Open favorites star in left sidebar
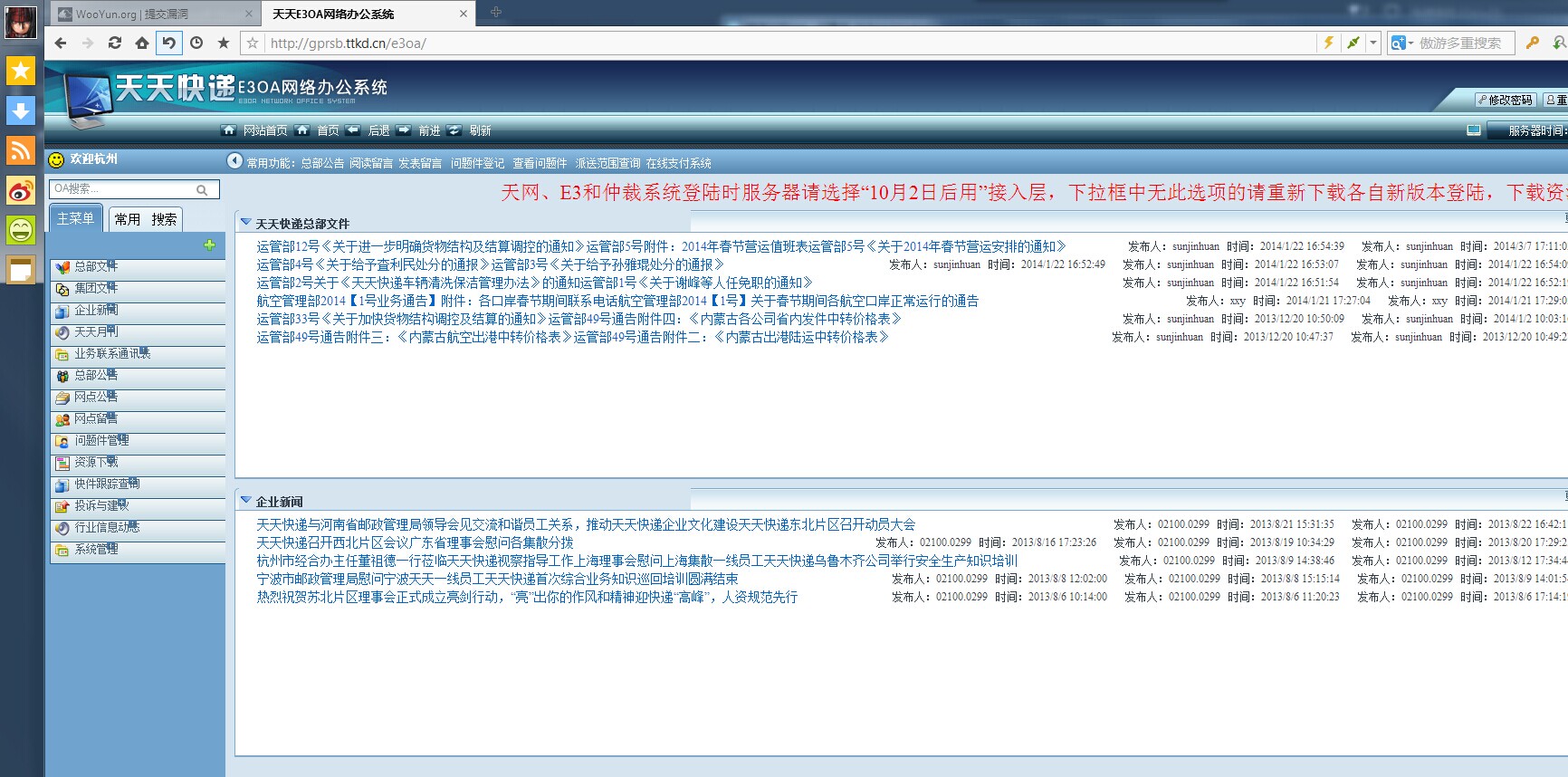Image resolution: width=1568 pixels, height=777 pixels. (21, 70)
